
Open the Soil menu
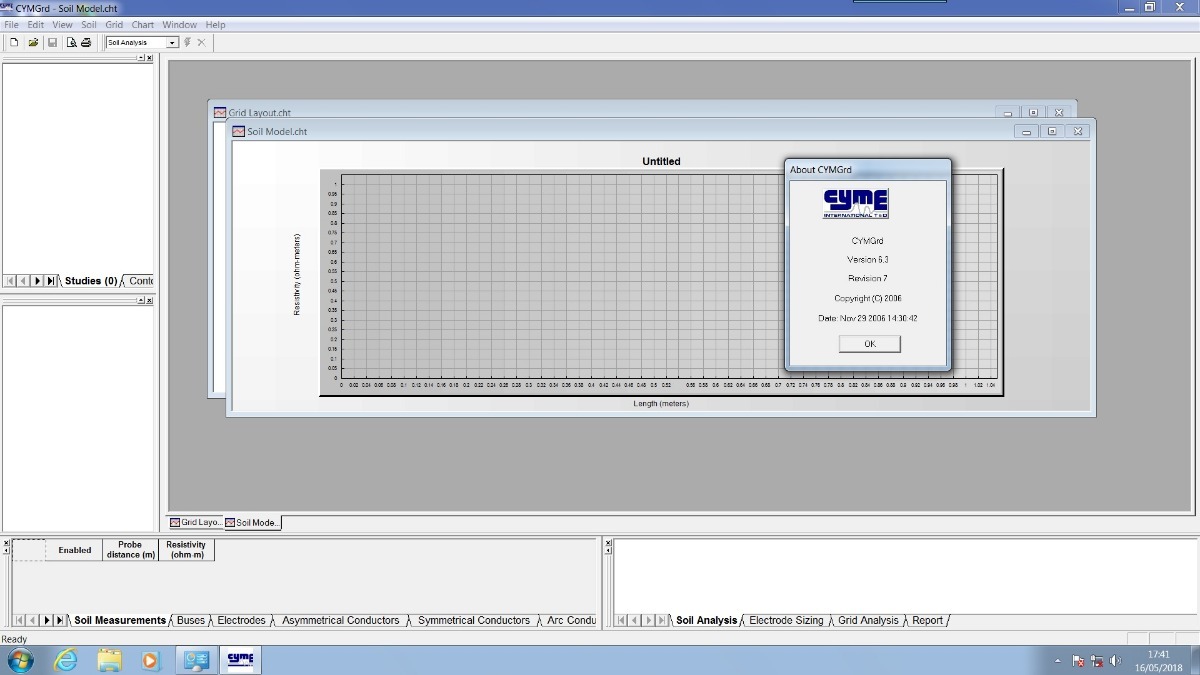(x=89, y=24)
